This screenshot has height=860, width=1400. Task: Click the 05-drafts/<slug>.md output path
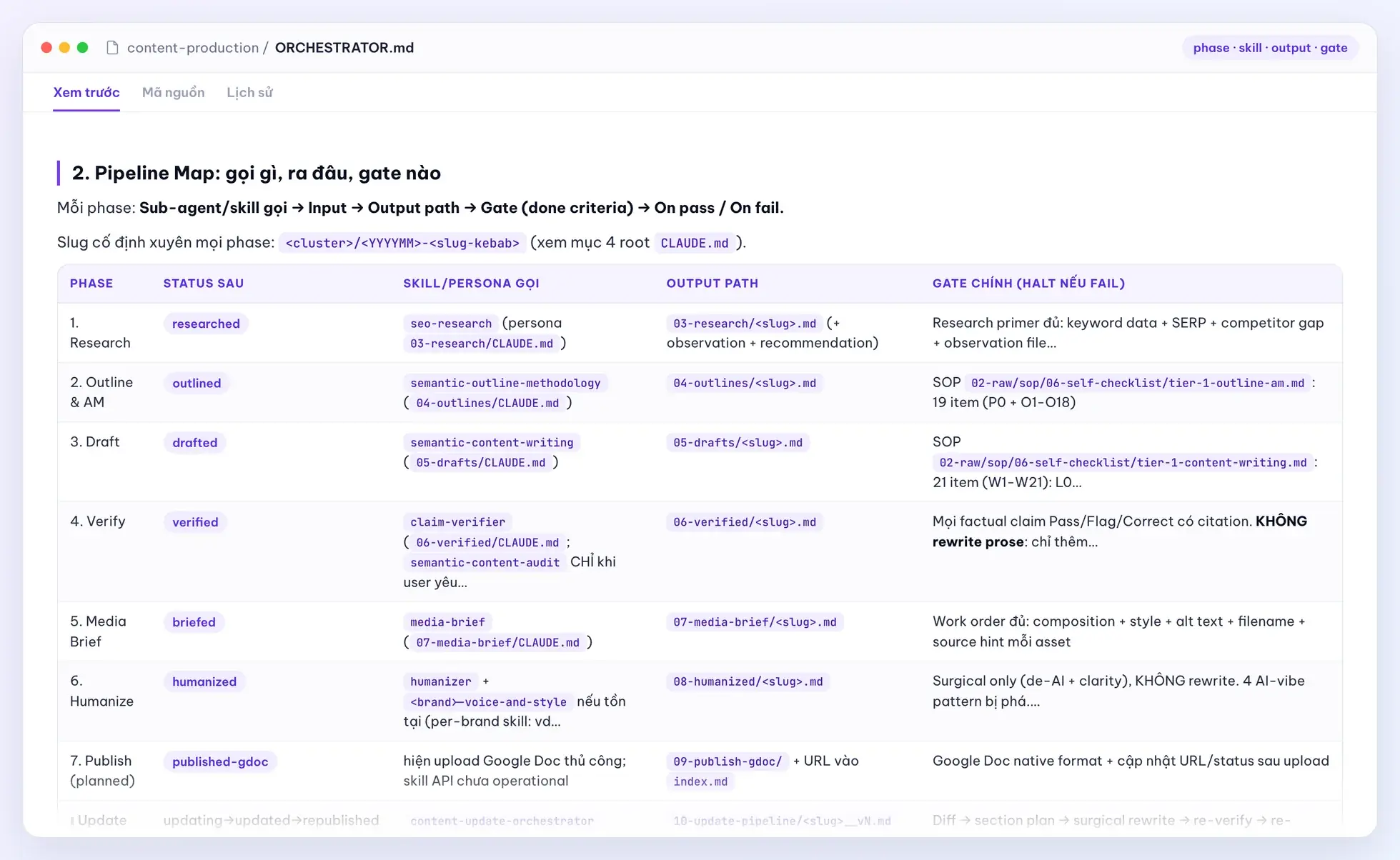tap(738, 443)
